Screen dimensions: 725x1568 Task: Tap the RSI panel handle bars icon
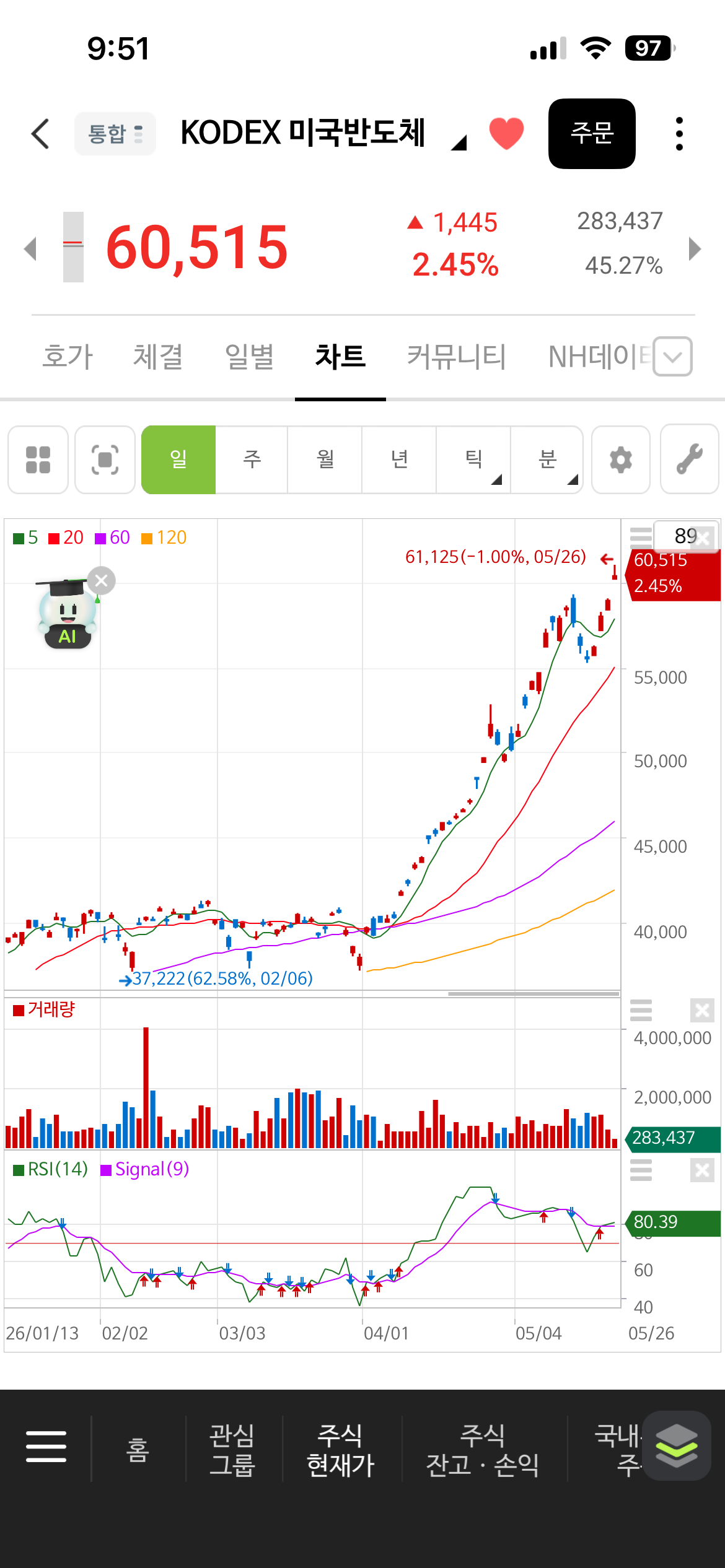(x=641, y=1170)
